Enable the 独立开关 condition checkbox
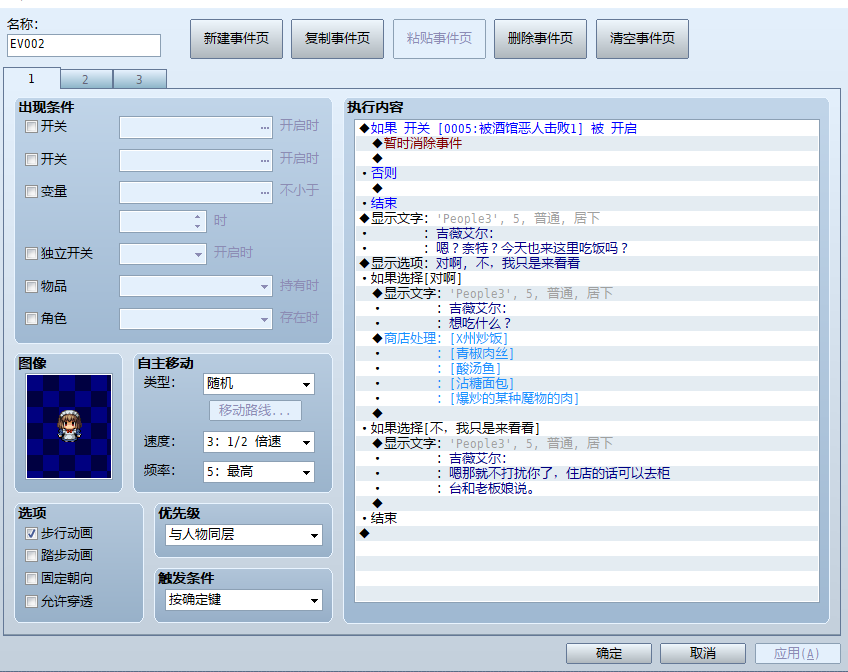This screenshot has width=848, height=672. 31,254
